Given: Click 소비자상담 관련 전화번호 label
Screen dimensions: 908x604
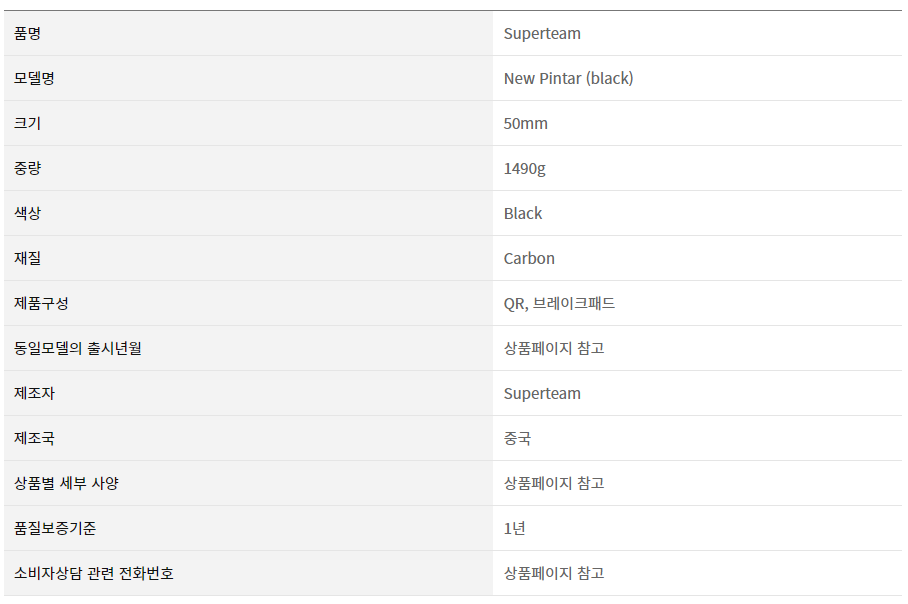Looking at the screenshot, I should (x=94, y=573).
